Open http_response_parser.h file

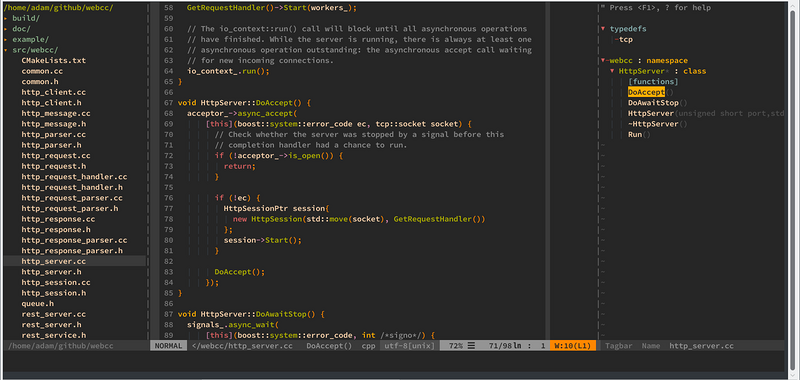[x=72, y=251]
